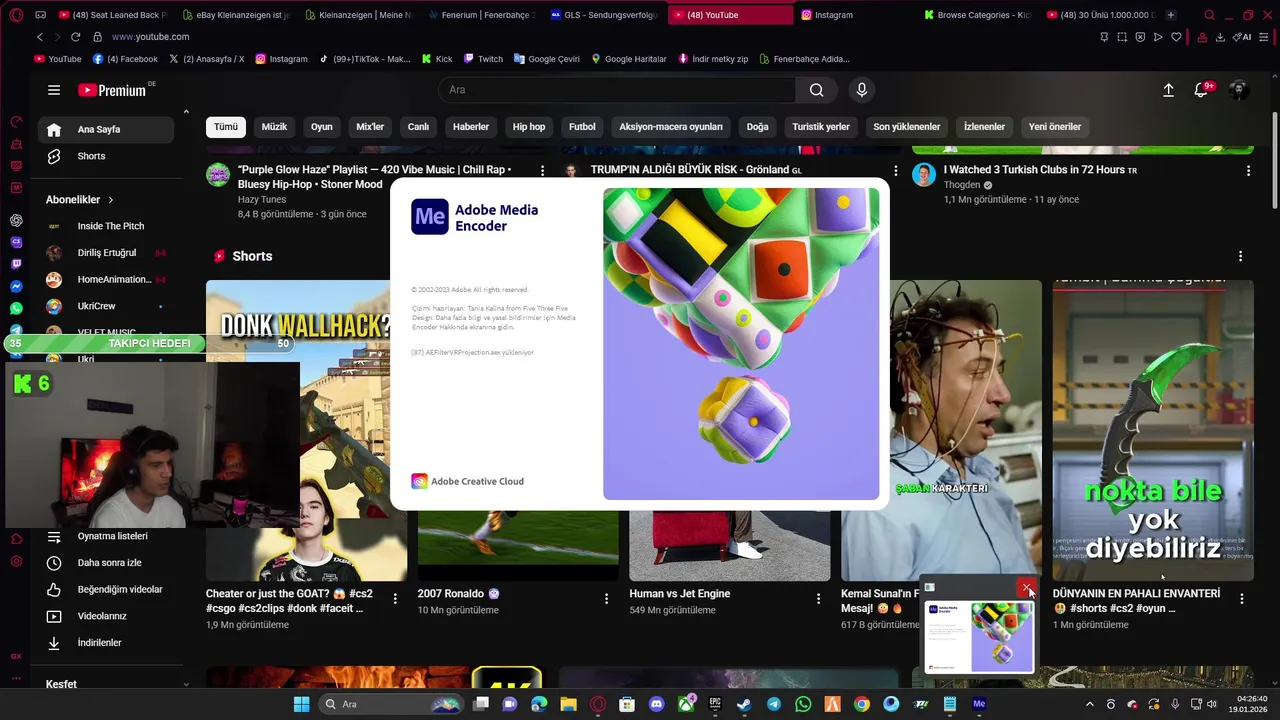This screenshot has width=1280, height=720.
Task: Expand the Abonelikler subscriptions chevron
Action: pyautogui.click(x=110, y=200)
